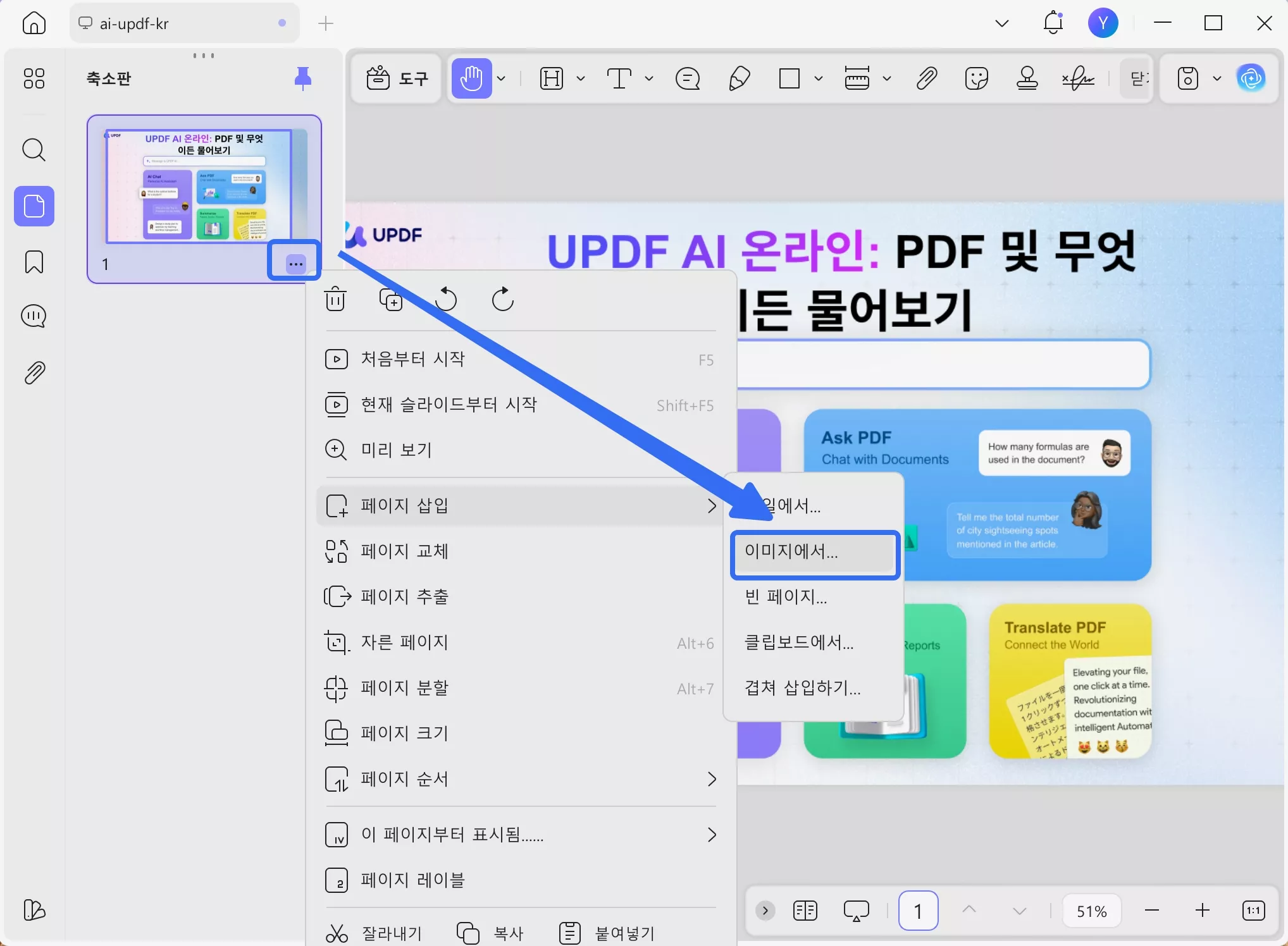Viewport: 1288px width, 946px height.
Task: Click the 51% zoom level control
Action: tap(1091, 911)
